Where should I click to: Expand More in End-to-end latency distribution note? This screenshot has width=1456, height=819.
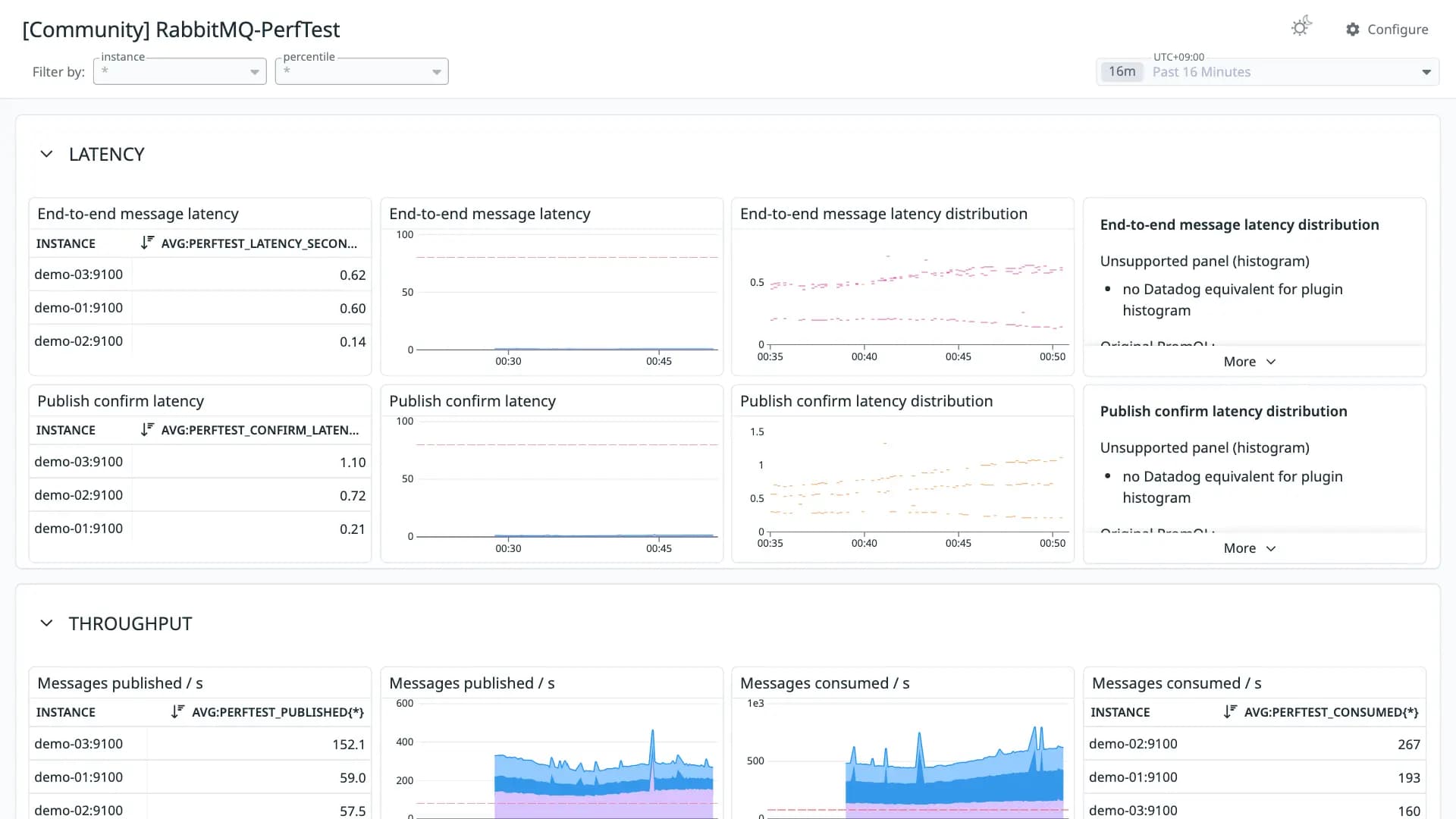(1250, 362)
